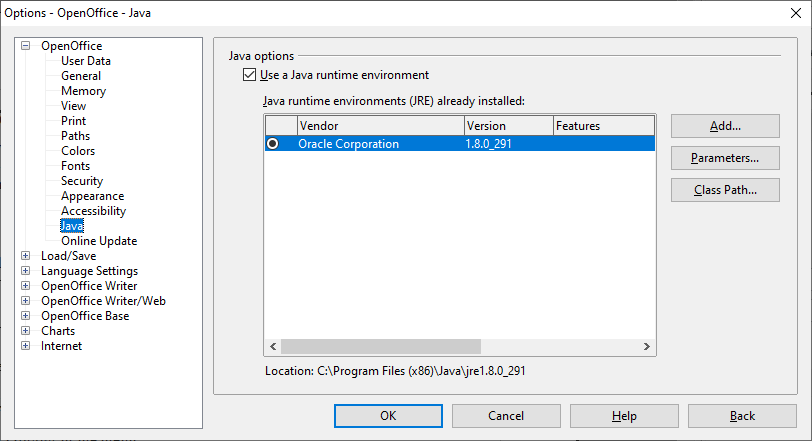Select the Oracle Corporation JRE radio button
This screenshot has width=812, height=441.
pyautogui.click(x=272, y=143)
